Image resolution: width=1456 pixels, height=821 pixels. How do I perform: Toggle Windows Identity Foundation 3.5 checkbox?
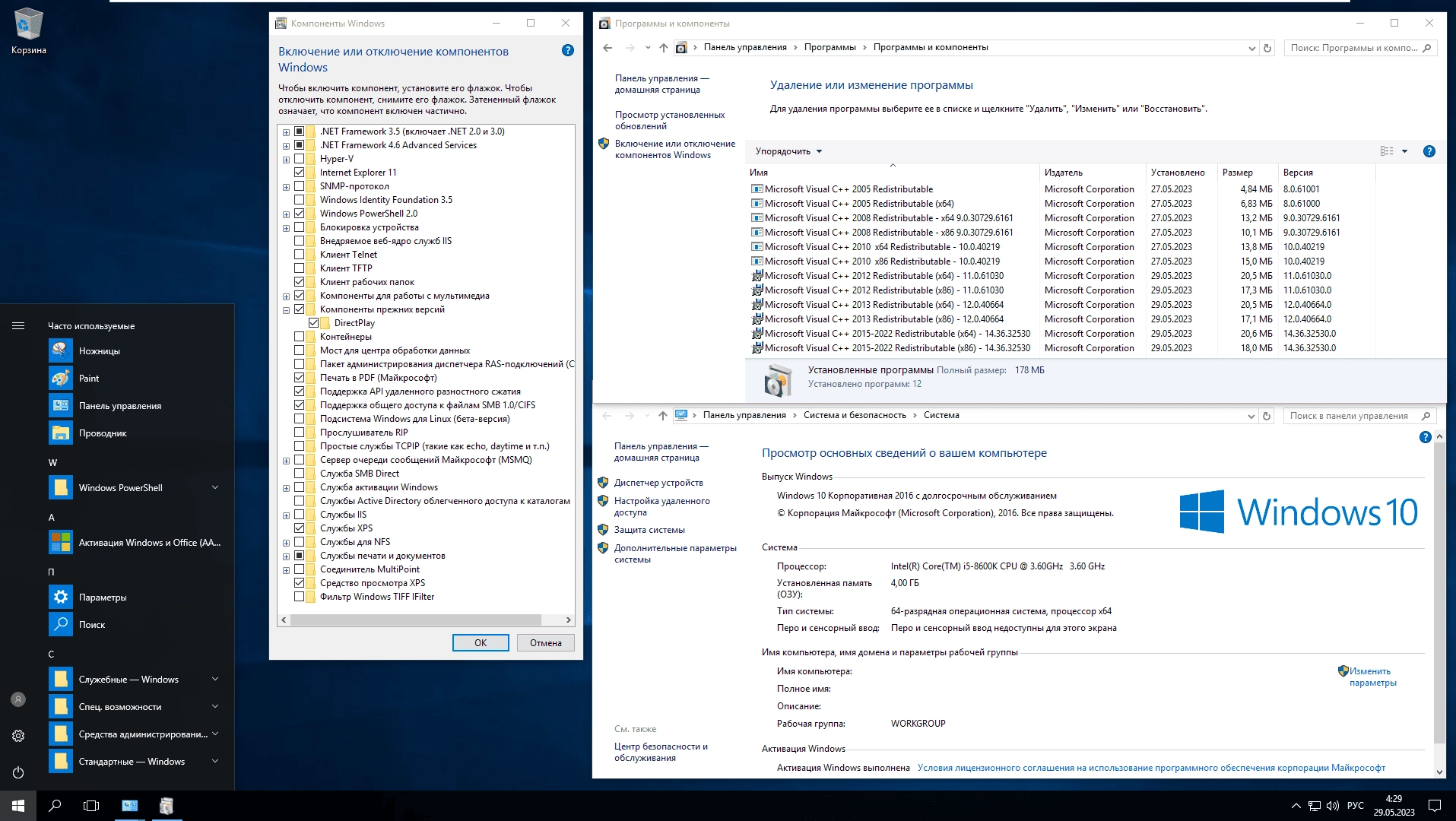click(299, 200)
